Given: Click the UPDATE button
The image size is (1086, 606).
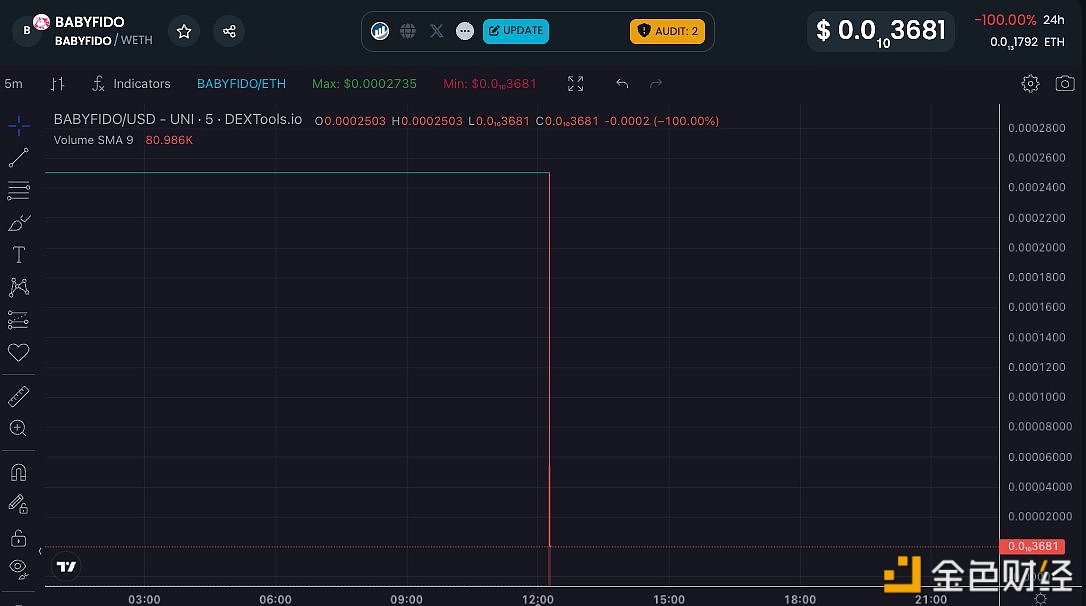Looking at the screenshot, I should click(x=516, y=31).
